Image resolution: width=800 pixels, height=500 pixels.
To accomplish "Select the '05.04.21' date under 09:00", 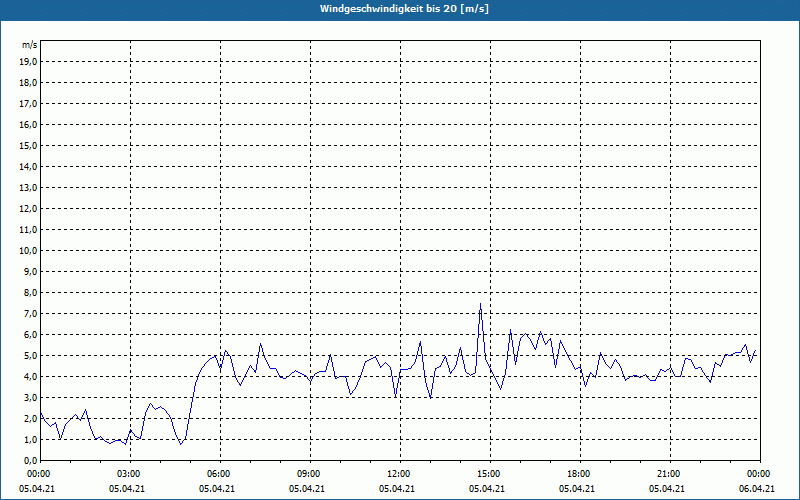I will click(307, 489).
